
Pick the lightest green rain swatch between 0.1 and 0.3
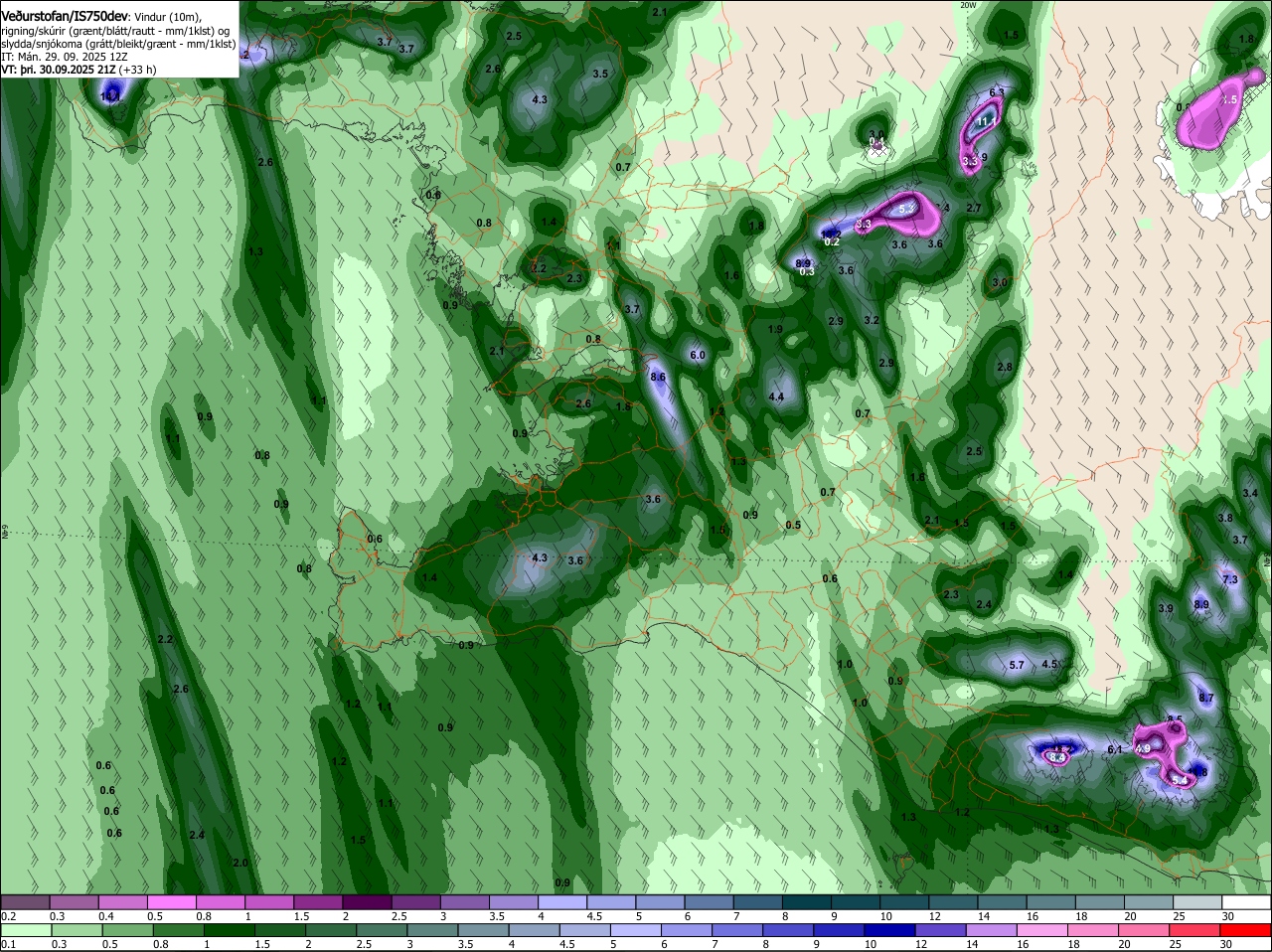25,930
